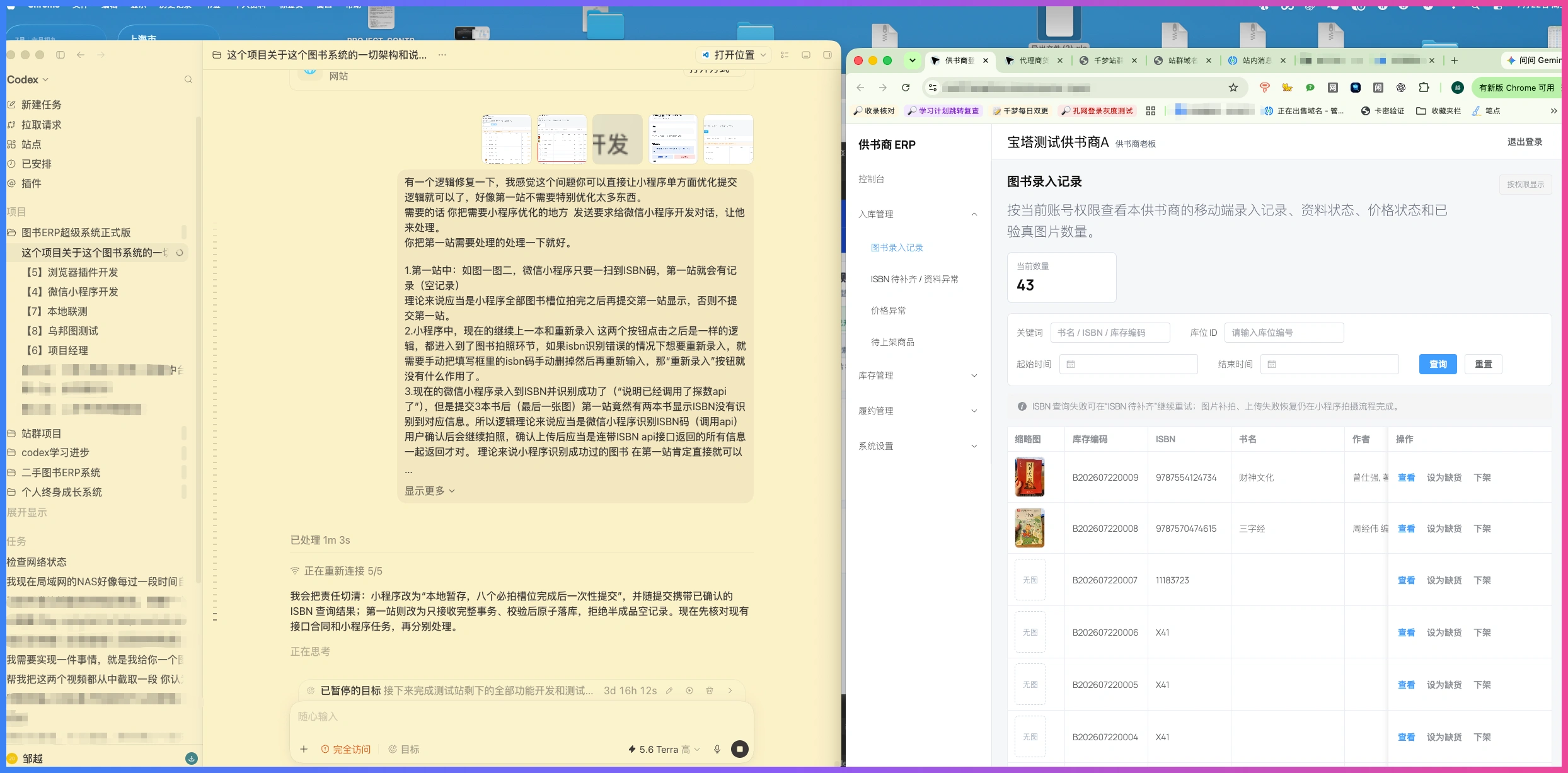
Task: Open 价格异常 in ERP sidebar
Action: [x=888, y=311]
